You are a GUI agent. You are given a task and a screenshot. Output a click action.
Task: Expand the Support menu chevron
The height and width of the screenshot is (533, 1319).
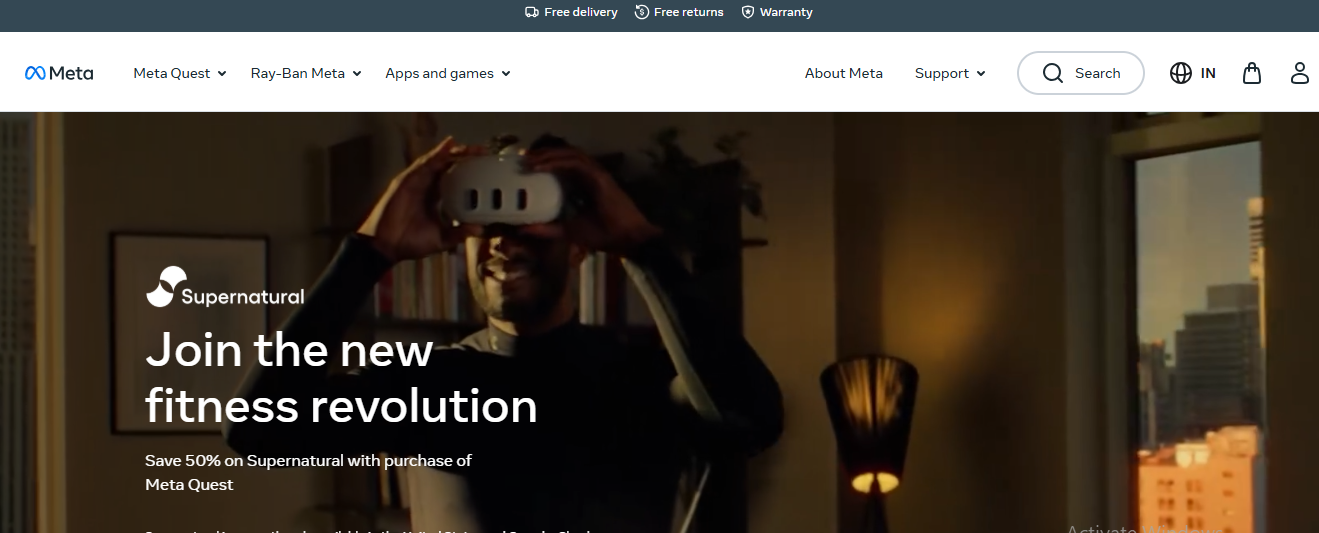click(x=981, y=74)
